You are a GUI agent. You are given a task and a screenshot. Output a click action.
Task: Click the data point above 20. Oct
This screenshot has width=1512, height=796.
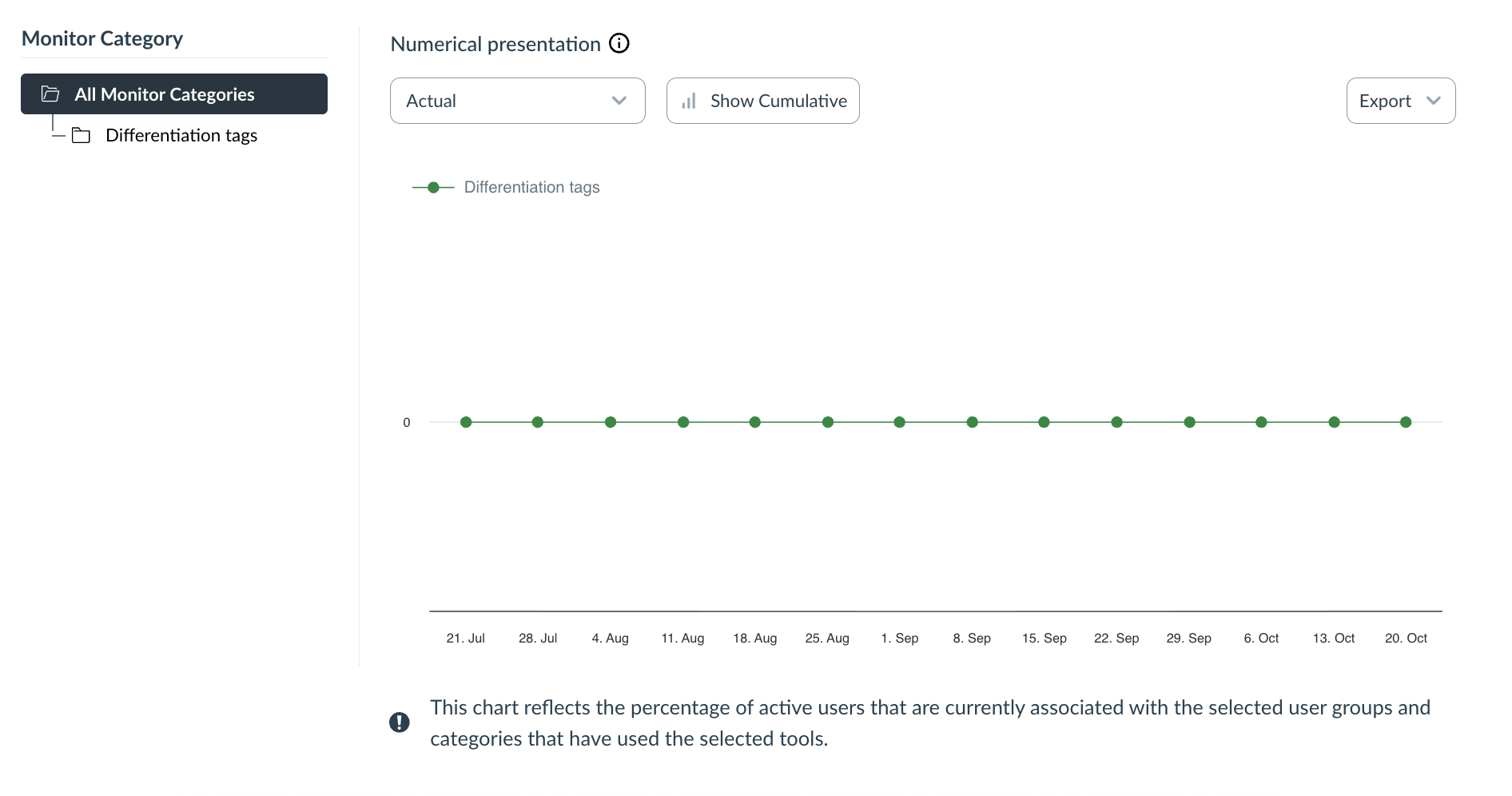point(1407,422)
